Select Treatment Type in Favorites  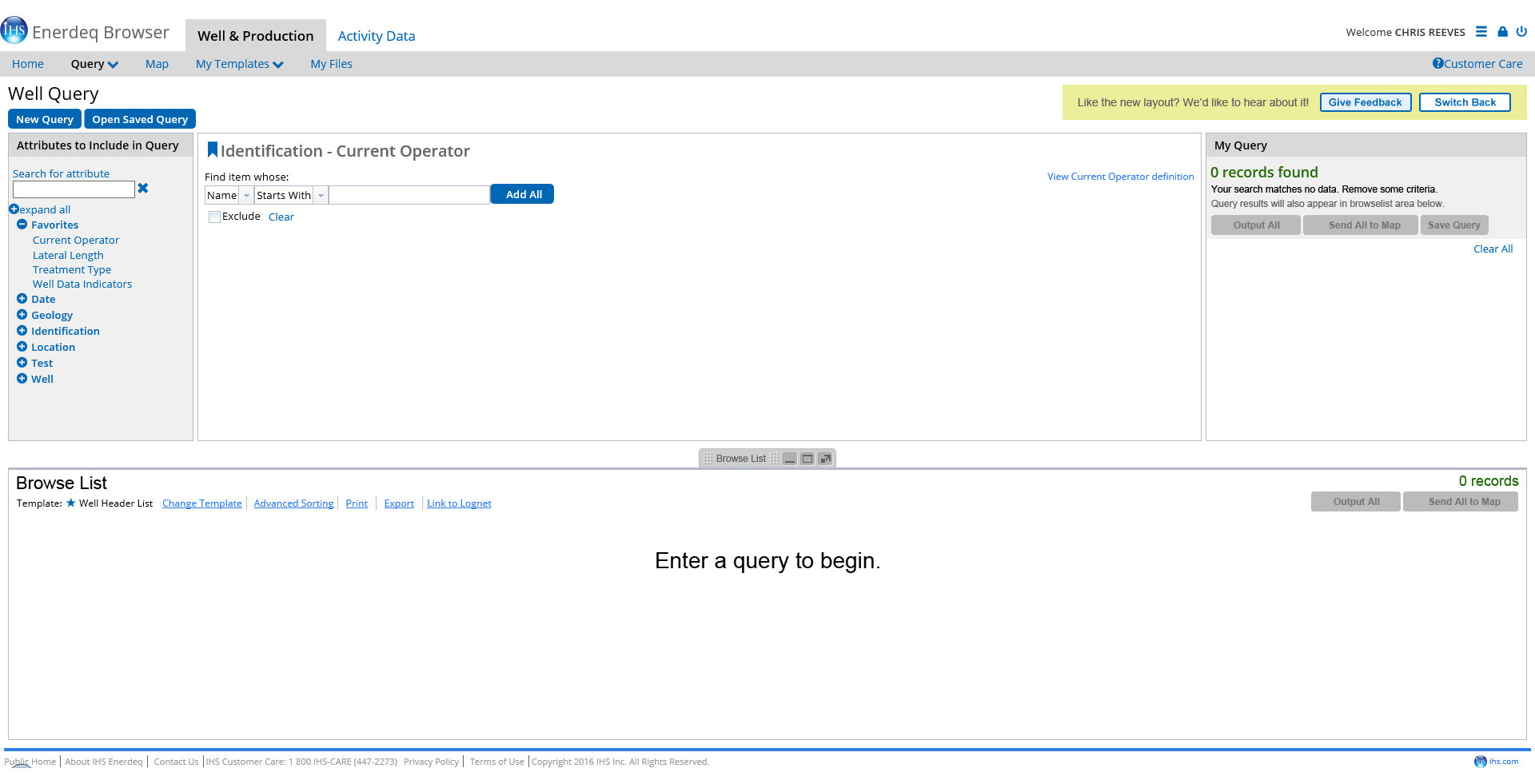point(72,269)
